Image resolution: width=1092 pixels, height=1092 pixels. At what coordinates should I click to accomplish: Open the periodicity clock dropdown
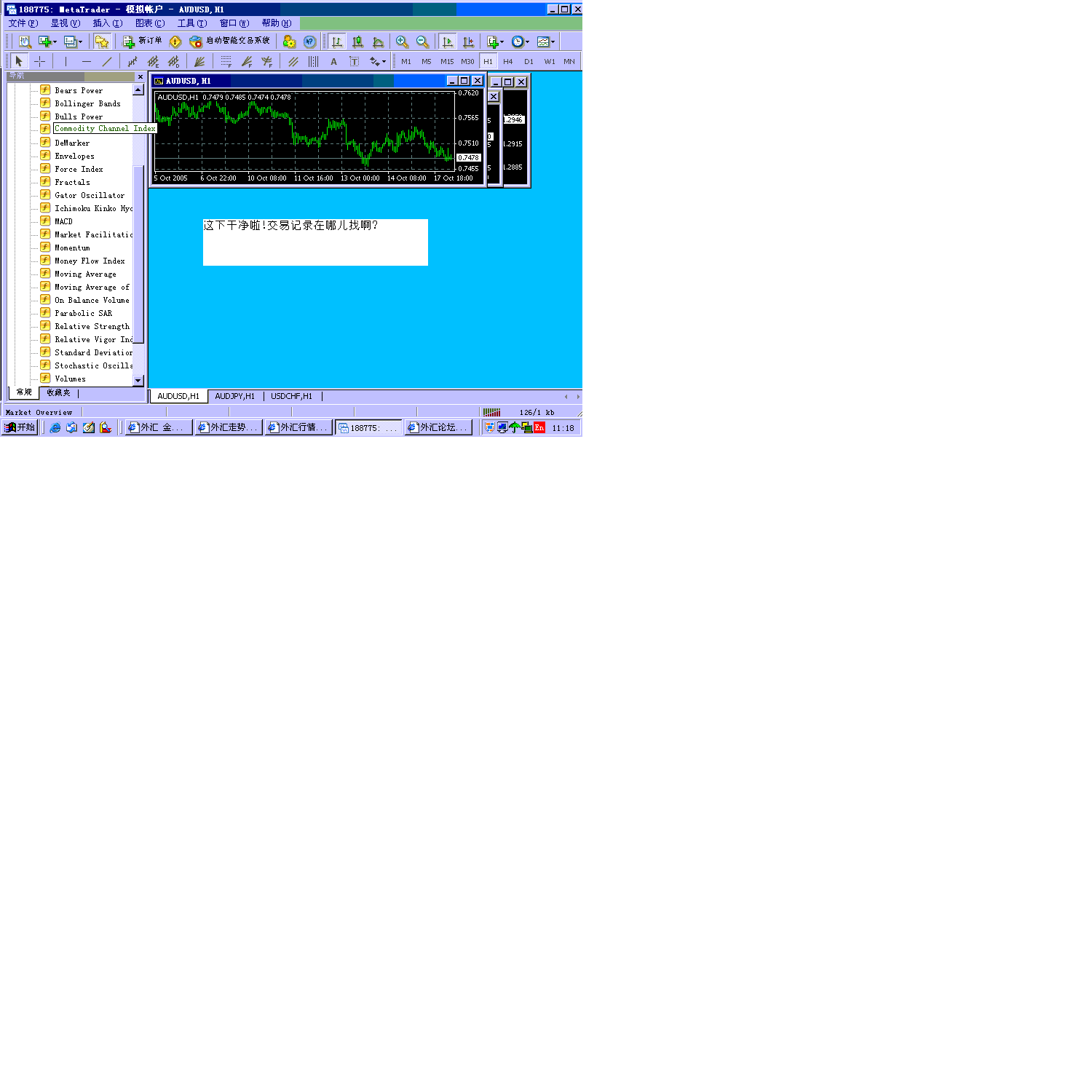coord(520,41)
